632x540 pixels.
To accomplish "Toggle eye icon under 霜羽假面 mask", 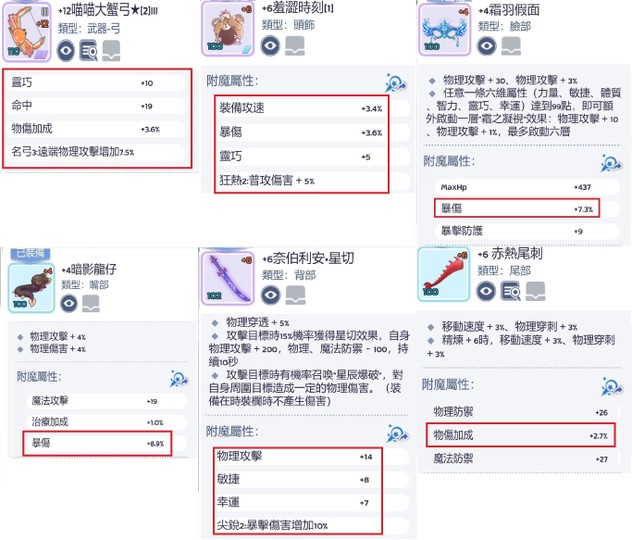I will coord(486,46).
